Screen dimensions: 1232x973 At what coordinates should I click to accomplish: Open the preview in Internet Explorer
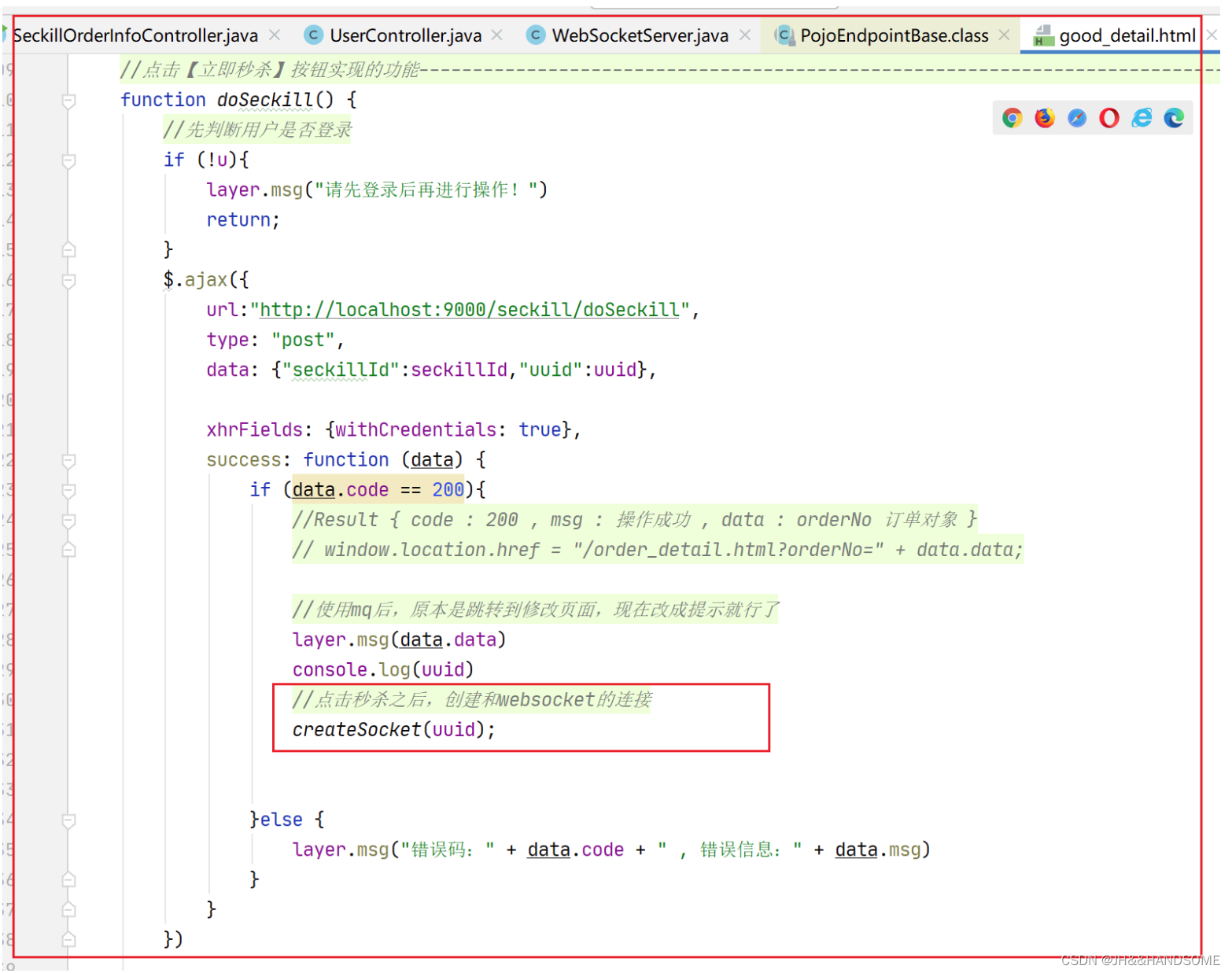point(1142,118)
